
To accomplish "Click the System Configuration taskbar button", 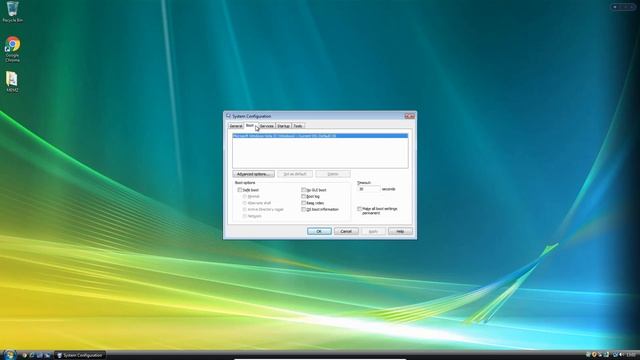I will click(x=80, y=355).
